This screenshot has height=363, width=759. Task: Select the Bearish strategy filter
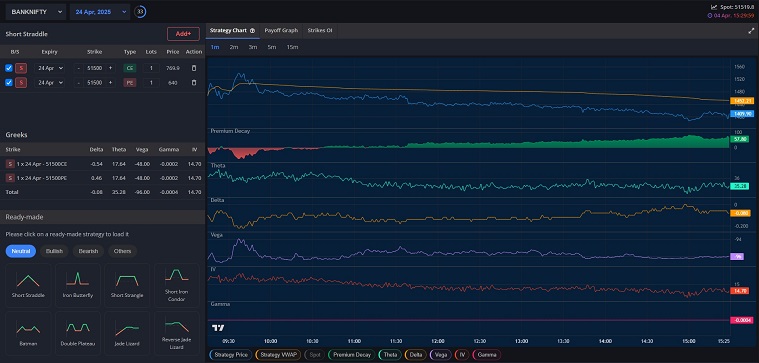(x=89, y=251)
